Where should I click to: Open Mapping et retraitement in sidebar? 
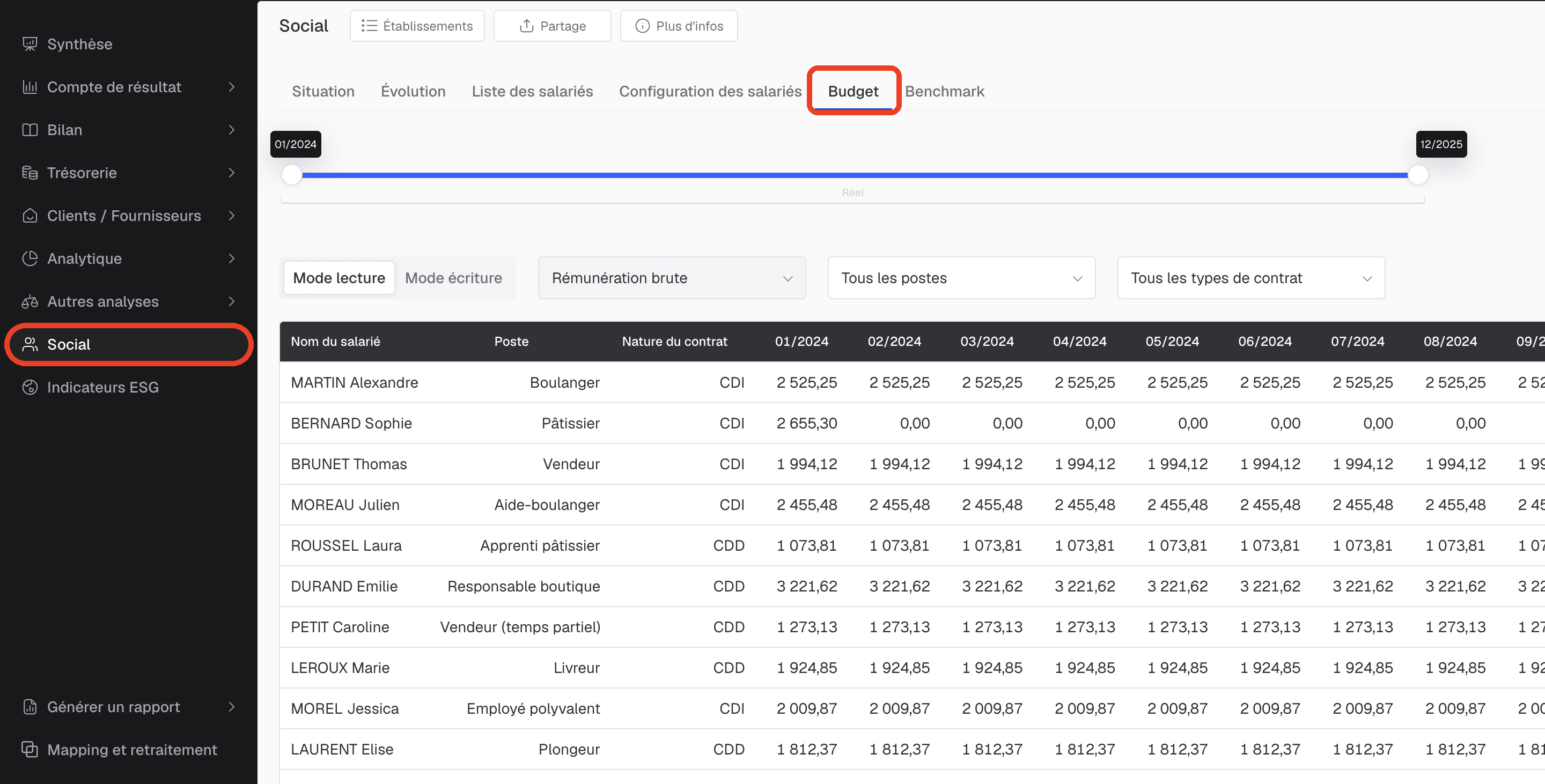132,749
